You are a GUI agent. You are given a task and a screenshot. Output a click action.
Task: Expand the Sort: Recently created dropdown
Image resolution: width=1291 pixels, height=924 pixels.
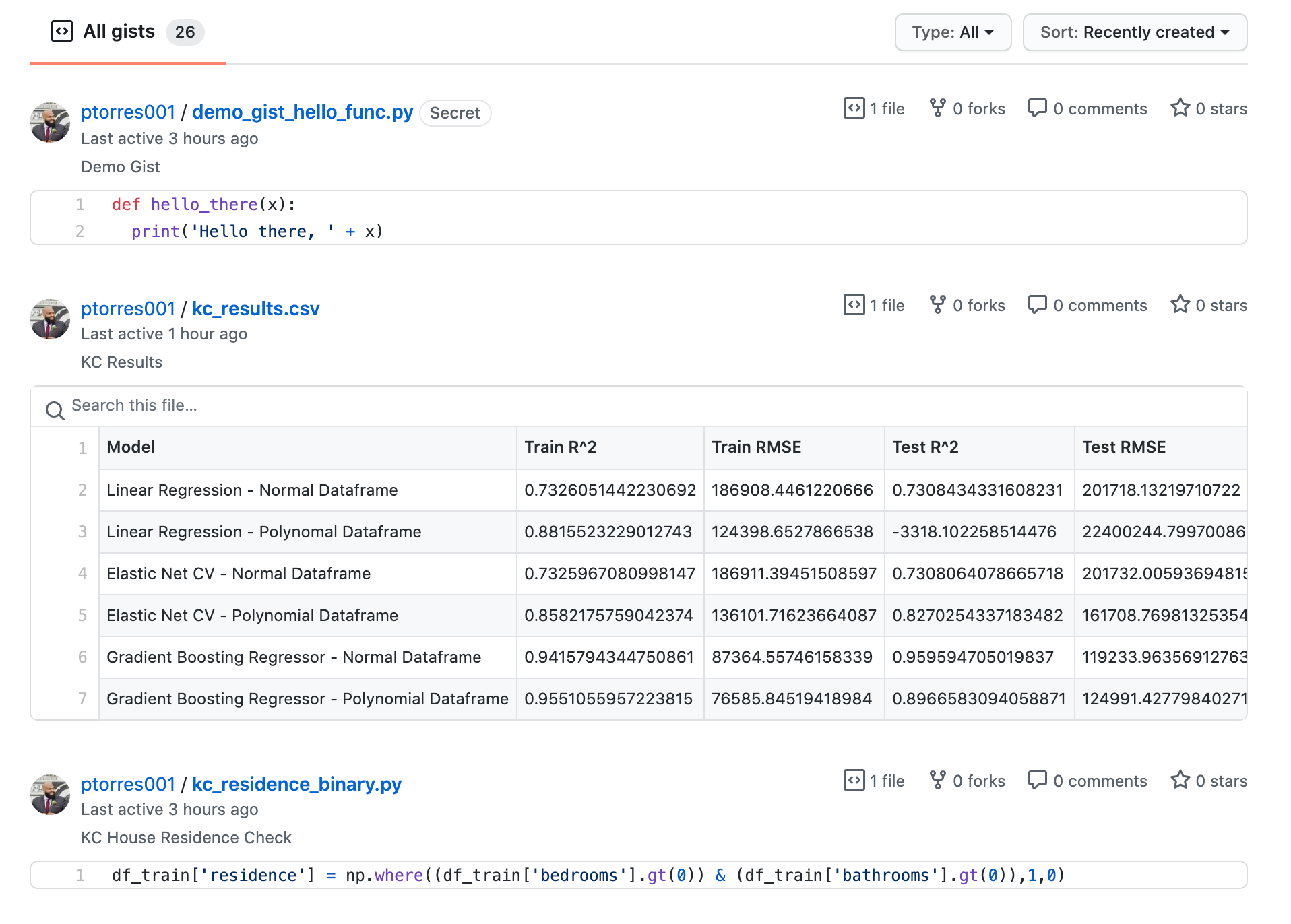click(1134, 32)
